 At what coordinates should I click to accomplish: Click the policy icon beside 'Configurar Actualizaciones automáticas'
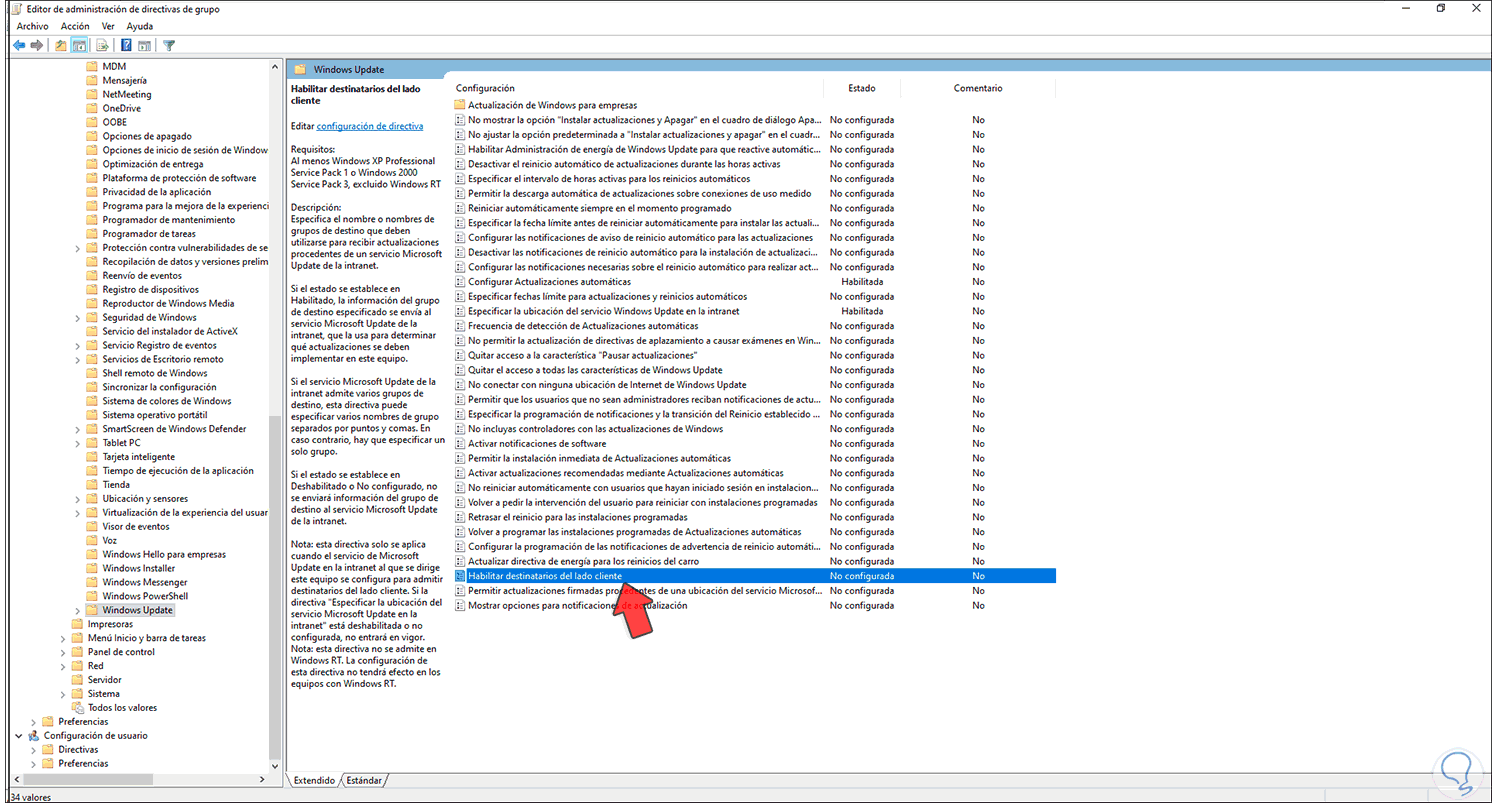(460, 282)
